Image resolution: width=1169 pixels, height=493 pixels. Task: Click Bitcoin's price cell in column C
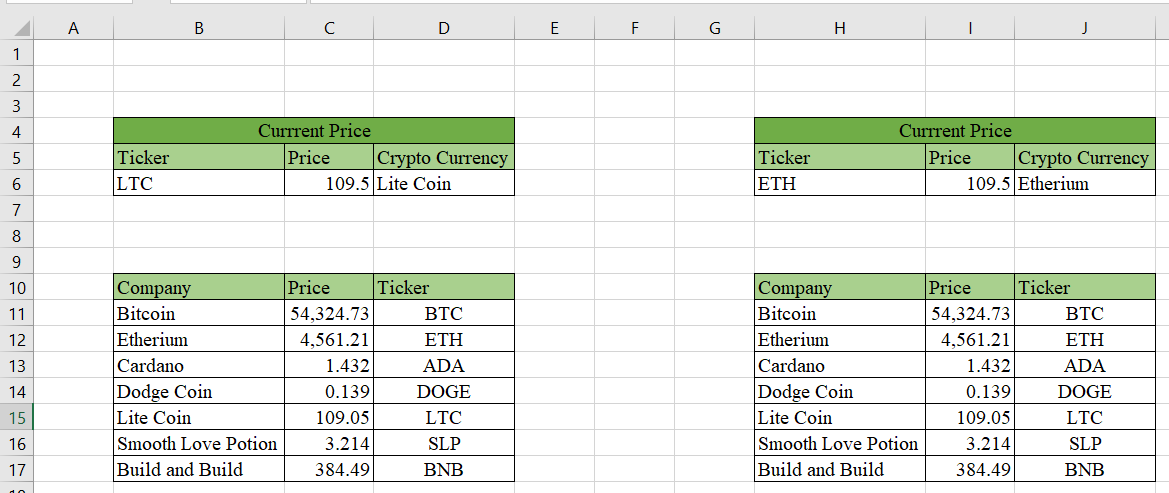(x=329, y=314)
